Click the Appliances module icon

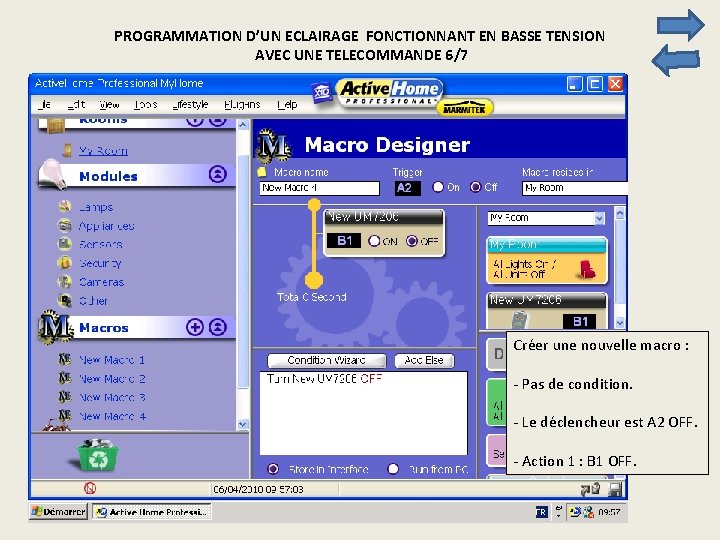[x=65, y=225]
